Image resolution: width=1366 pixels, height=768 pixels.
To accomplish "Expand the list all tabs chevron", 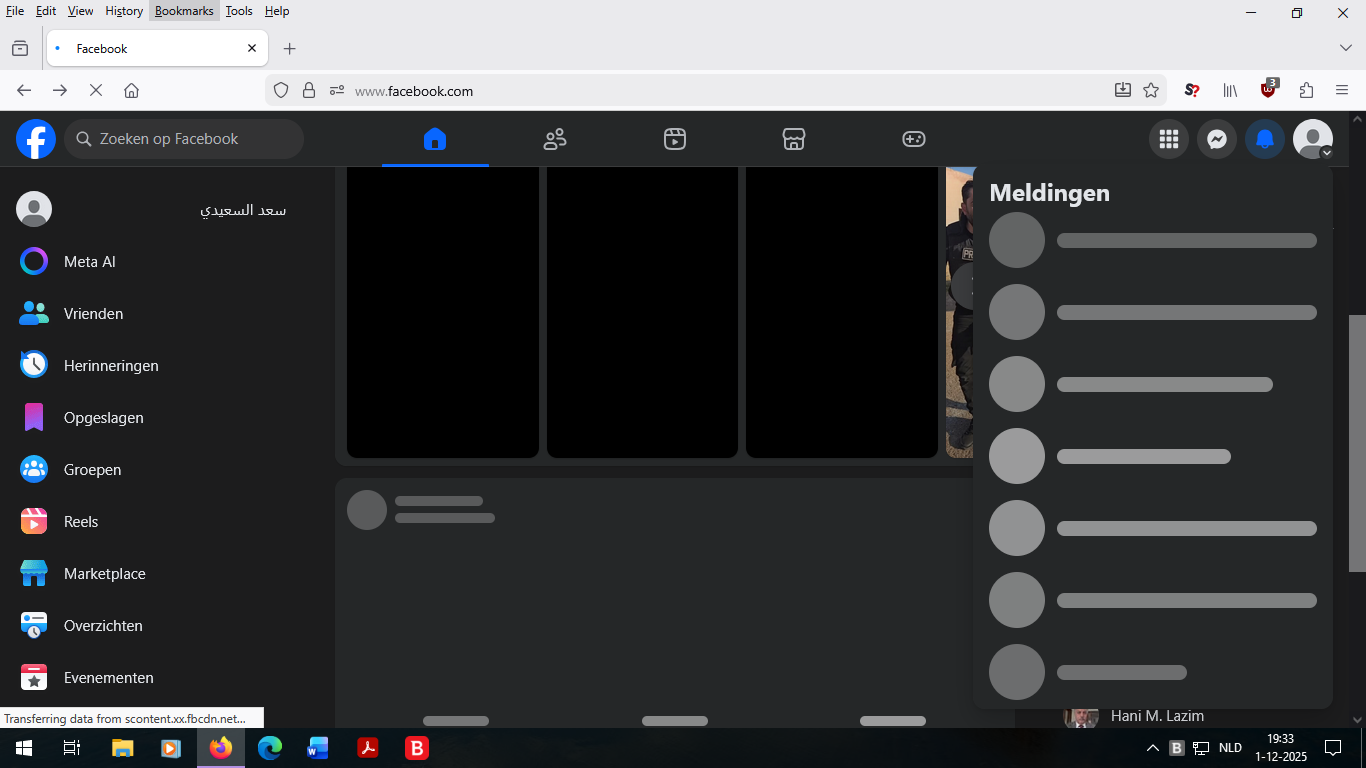I will pyautogui.click(x=1345, y=48).
